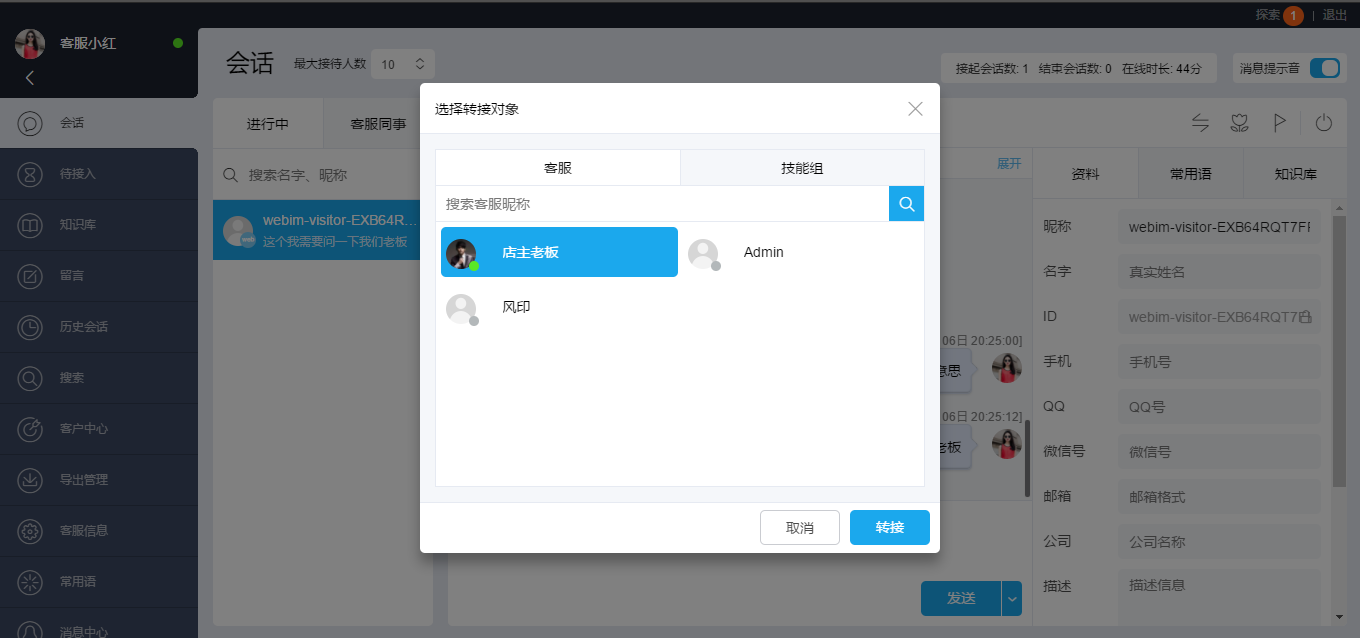This screenshot has height=638, width=1360.
Task: Open the 留言 edit icon
Action: [x=30, y=276]
